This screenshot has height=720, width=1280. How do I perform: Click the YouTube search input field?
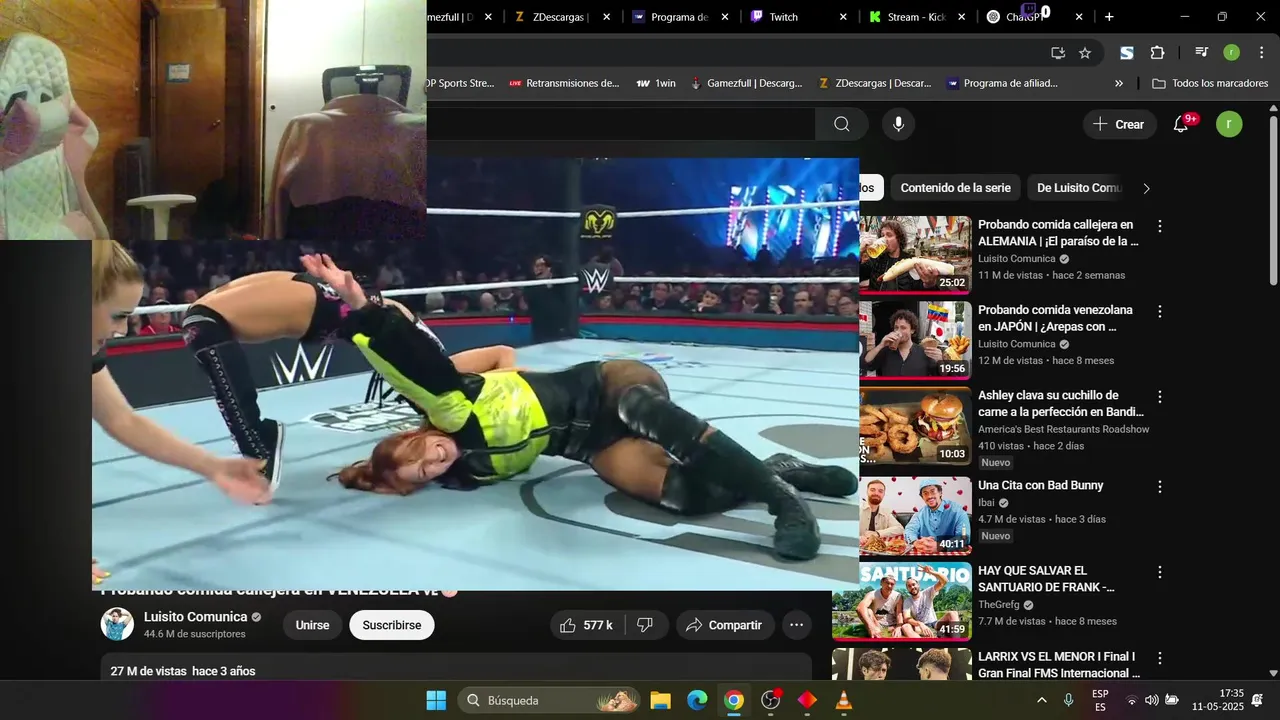(x=620, y=124)
